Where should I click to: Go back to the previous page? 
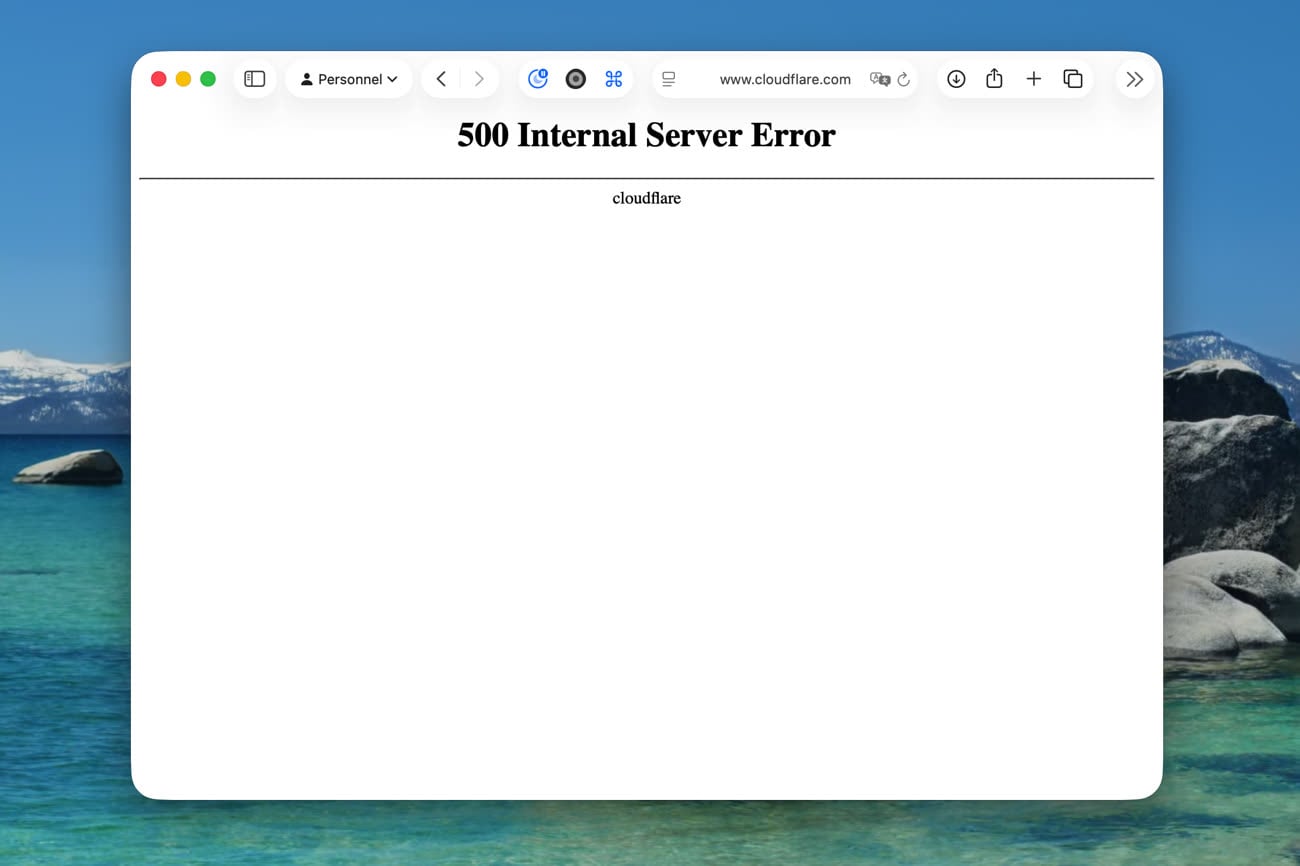click(x=441, y=78)
